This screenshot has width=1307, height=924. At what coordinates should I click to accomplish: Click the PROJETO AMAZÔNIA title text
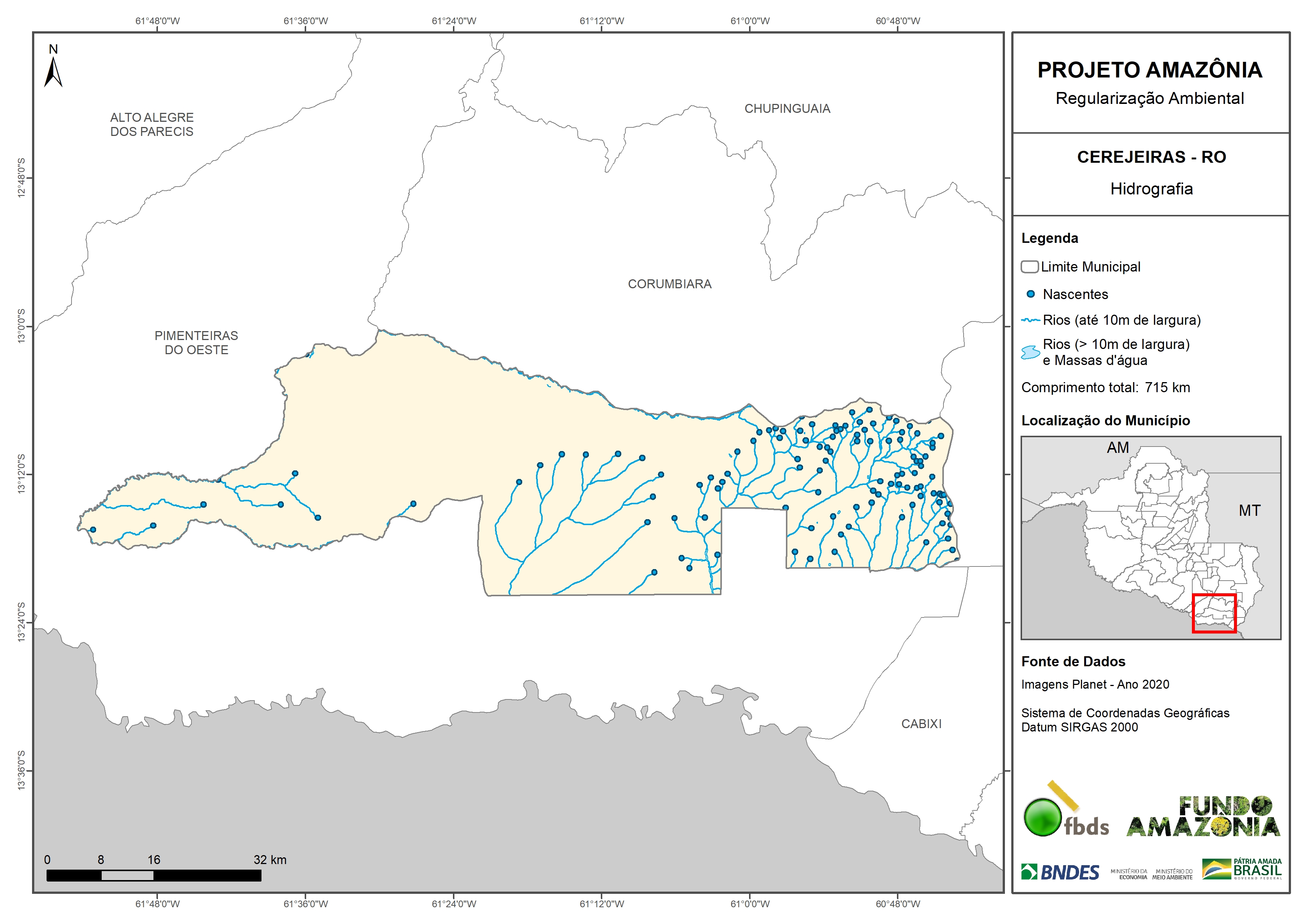pos(1150,70)
